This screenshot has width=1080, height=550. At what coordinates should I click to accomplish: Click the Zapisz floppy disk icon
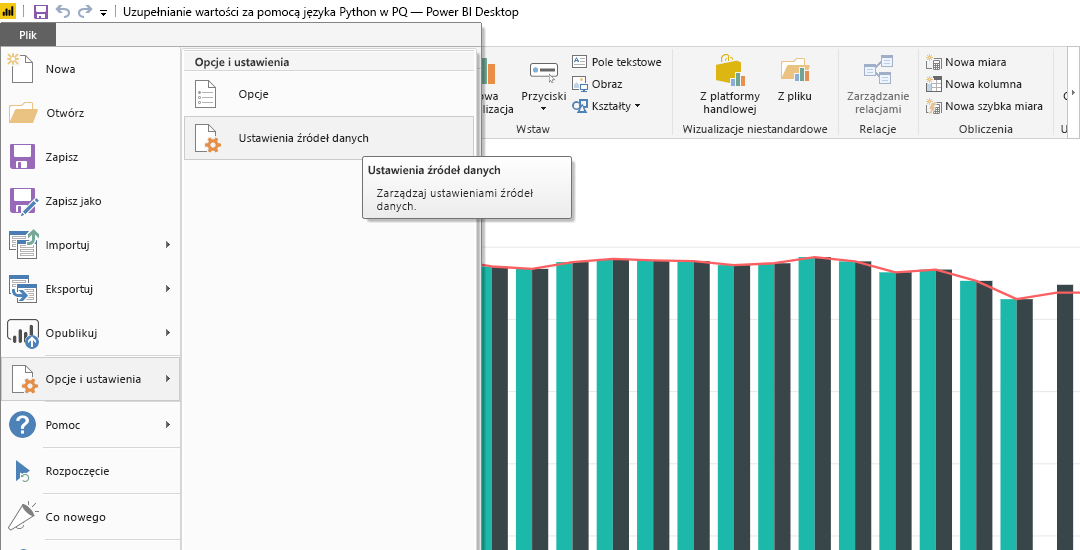[22, 157]
